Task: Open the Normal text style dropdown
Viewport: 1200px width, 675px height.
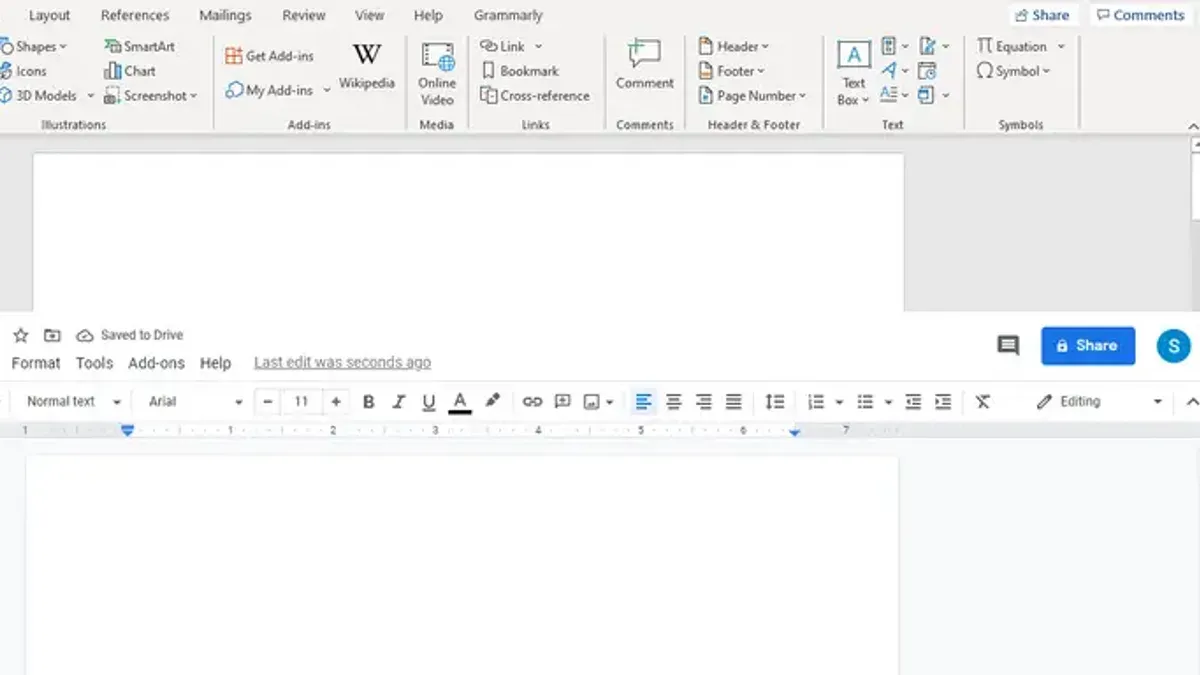Action: pos(73,401)
